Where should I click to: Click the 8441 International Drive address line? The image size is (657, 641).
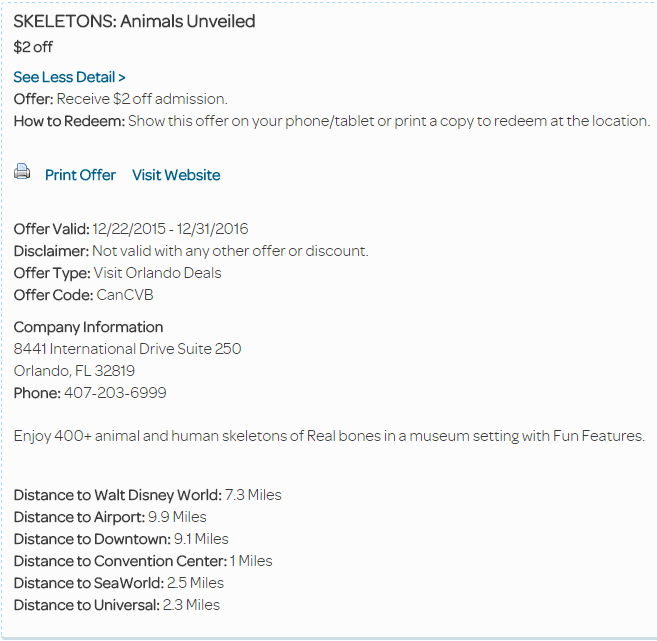click(x=127, y=349)
